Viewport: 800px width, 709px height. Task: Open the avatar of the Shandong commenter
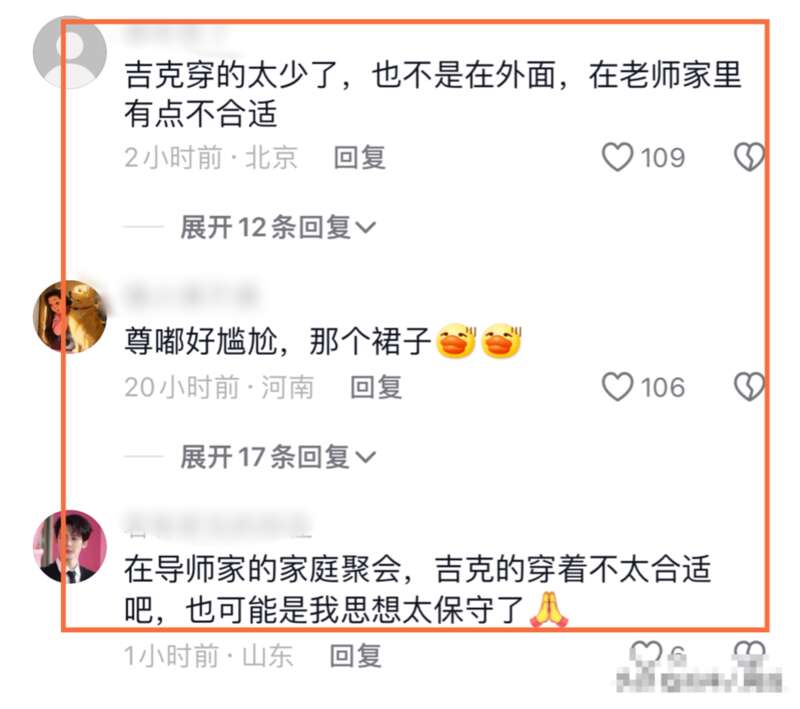pyautogui.click(x=70, y=546)
